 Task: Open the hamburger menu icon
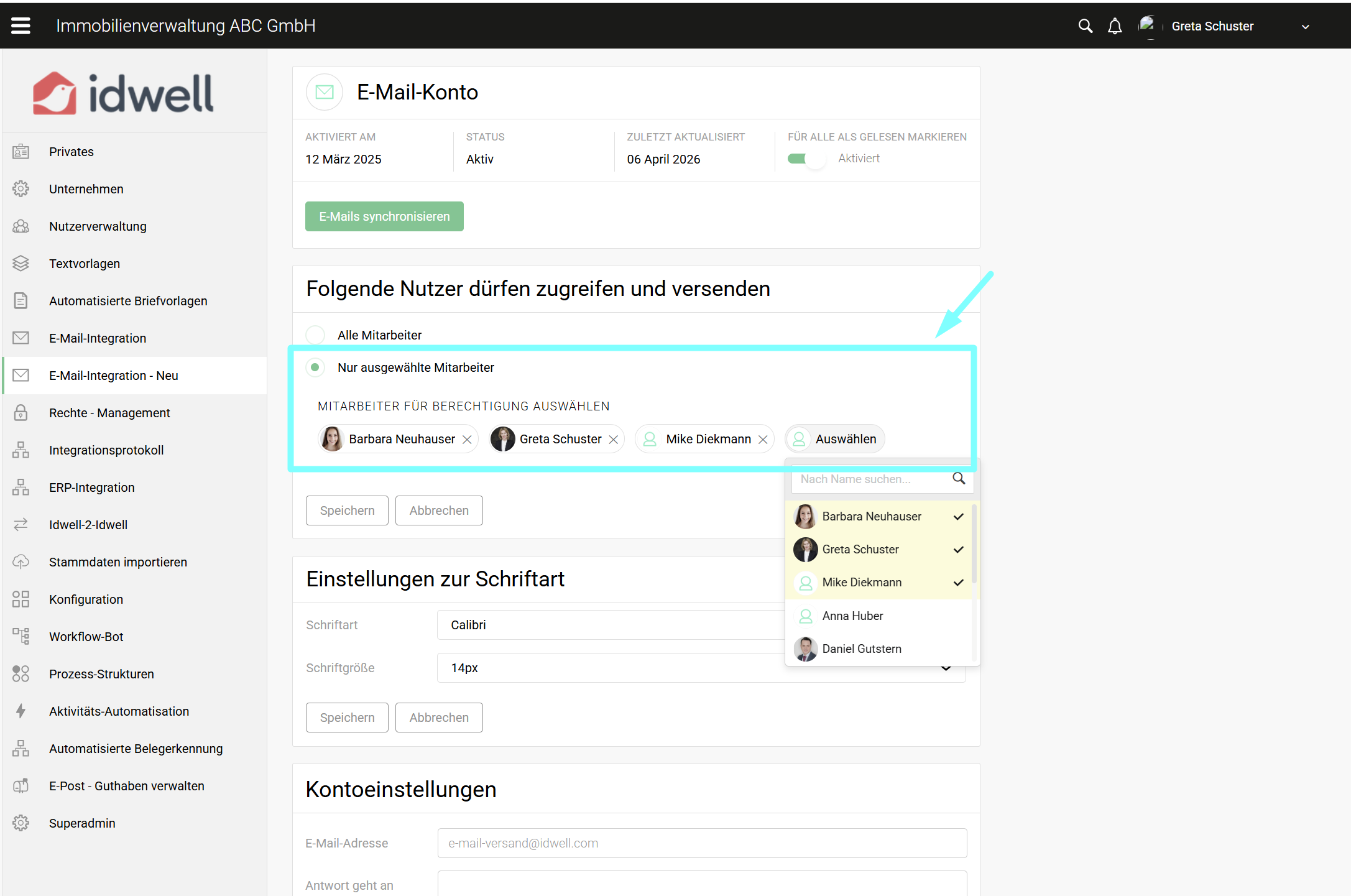pos(21,25)
